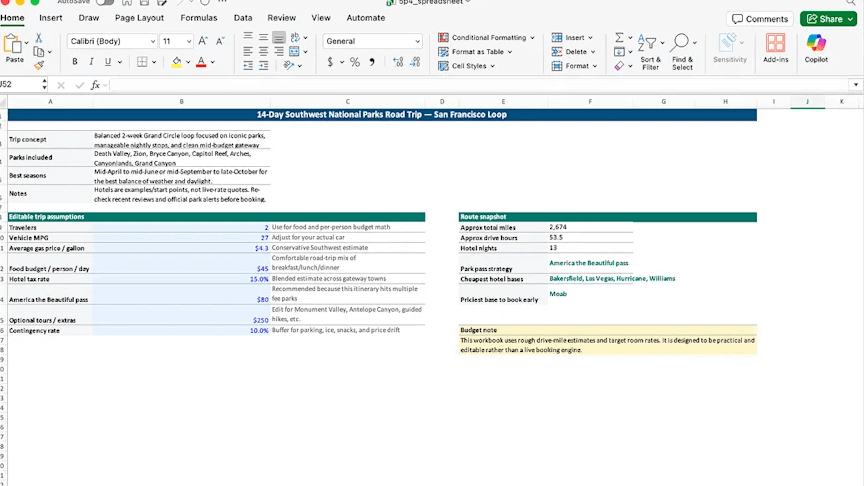Toggle the AutoSave switch
The image size is (864, 486).
(104, 3)
